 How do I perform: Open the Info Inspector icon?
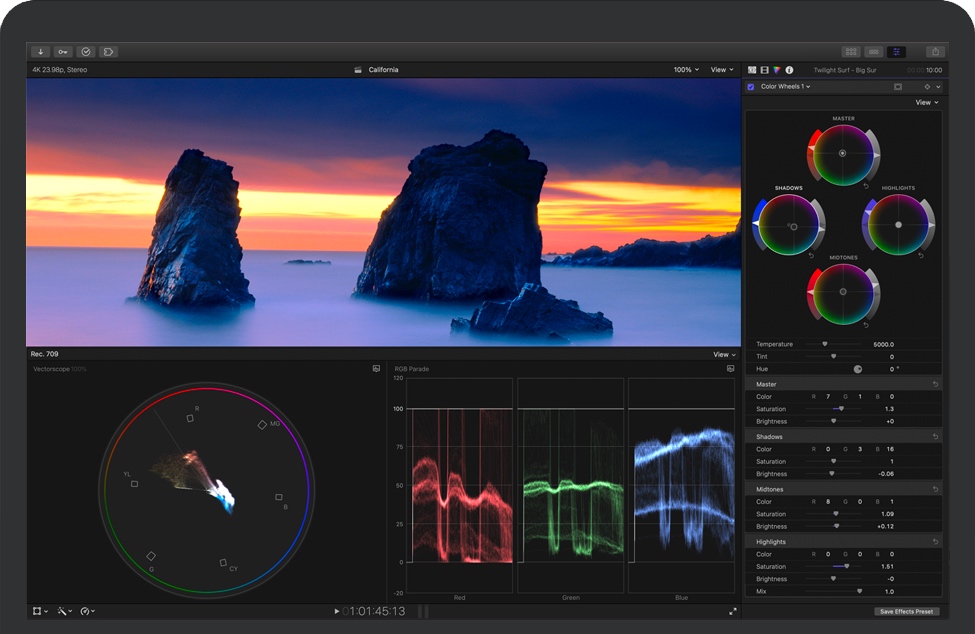[x=789, y=70]
